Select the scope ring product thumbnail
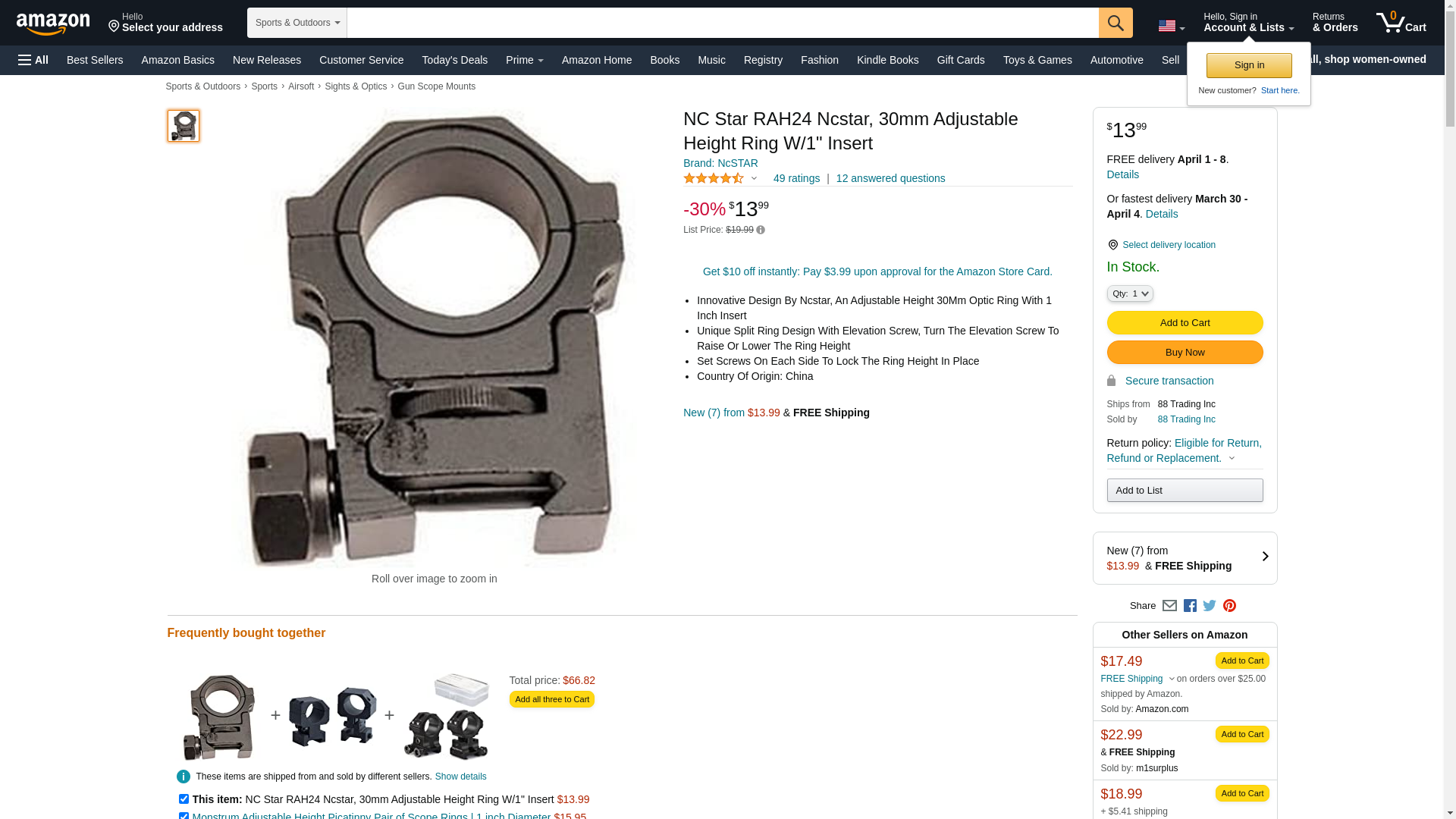The width and height of the screenshot is (1456, 819). point(184,126)
